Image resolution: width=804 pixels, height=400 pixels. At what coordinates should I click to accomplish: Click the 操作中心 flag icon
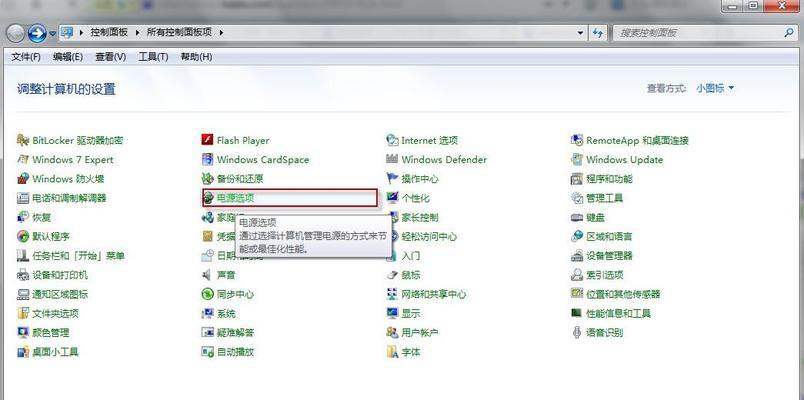[392, 178]
